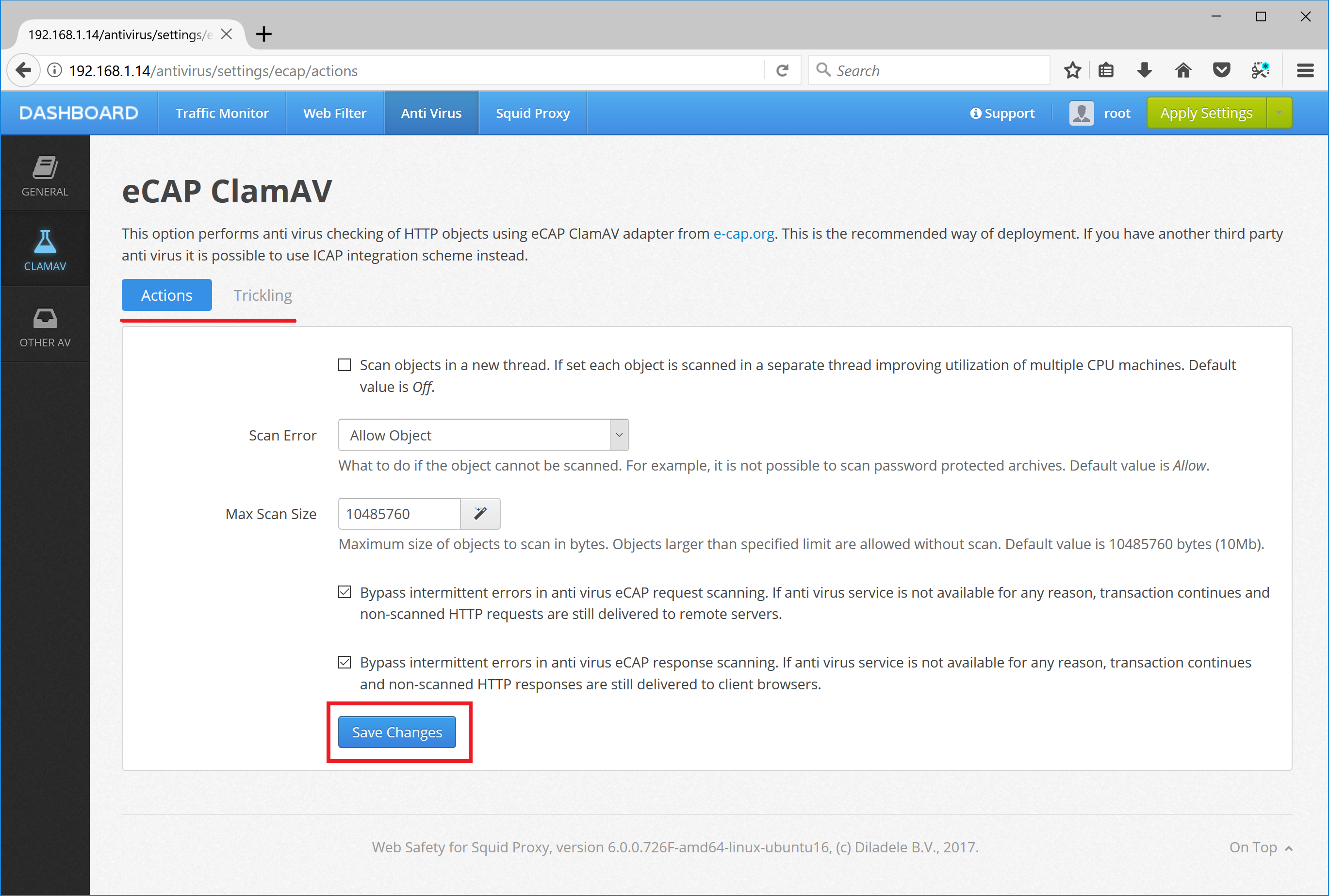Go to the browser home icon
This screenshot has width=1329, height=896.
click(x=1182, y=71)
